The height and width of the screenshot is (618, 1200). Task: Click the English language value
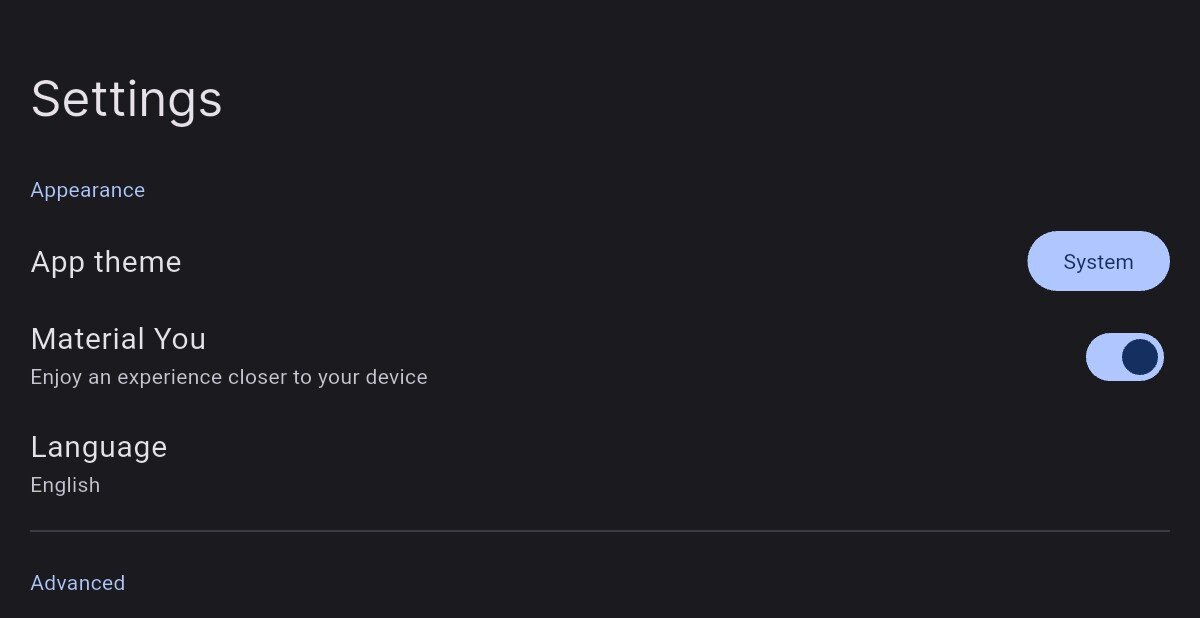coord(65,485)
